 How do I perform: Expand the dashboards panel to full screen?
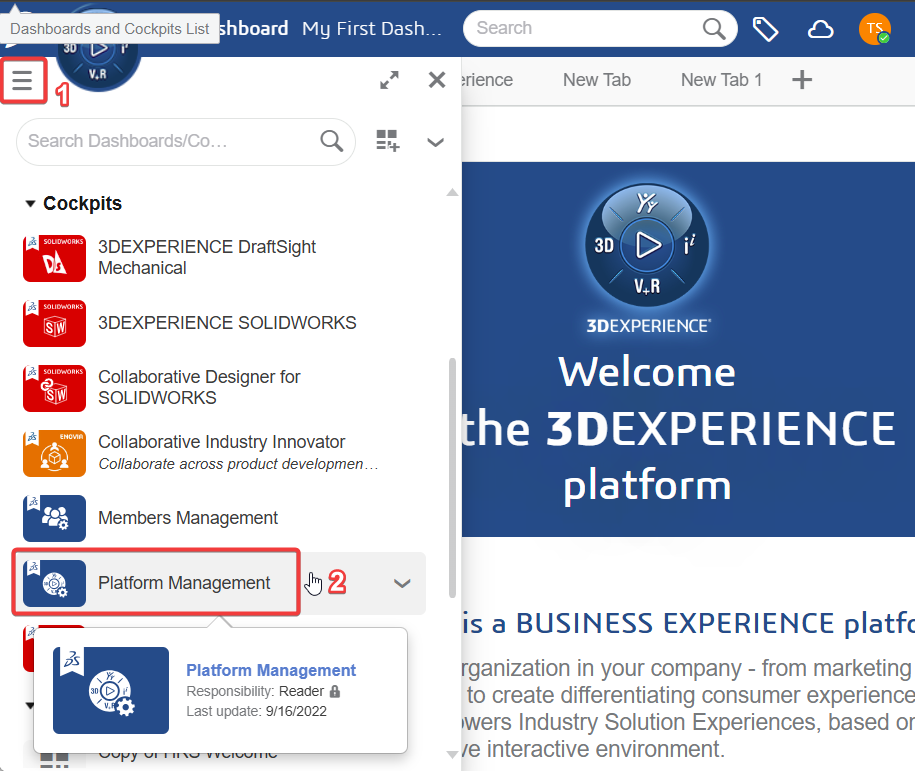tap(389, 80)
